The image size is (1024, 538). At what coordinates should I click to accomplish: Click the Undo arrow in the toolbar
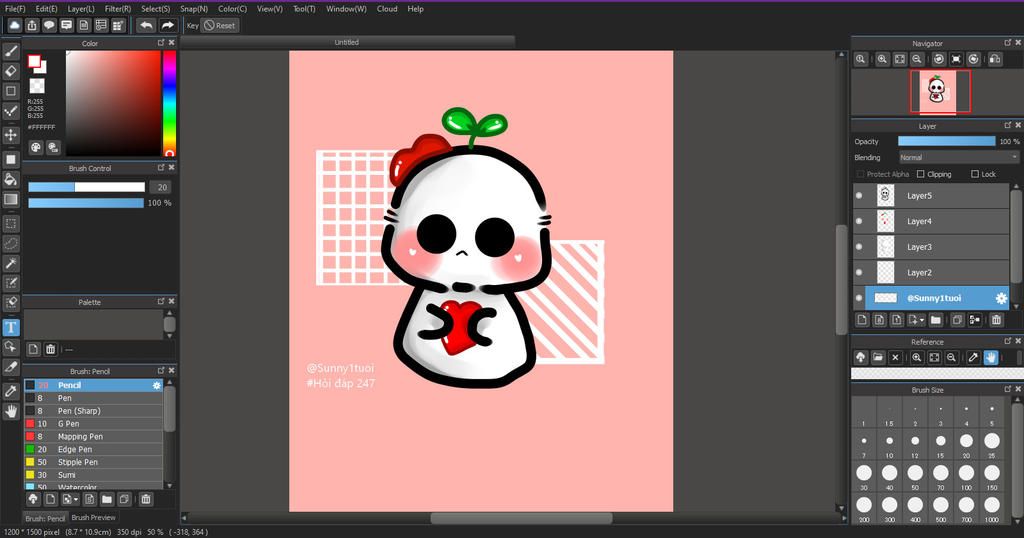point(146,25)
